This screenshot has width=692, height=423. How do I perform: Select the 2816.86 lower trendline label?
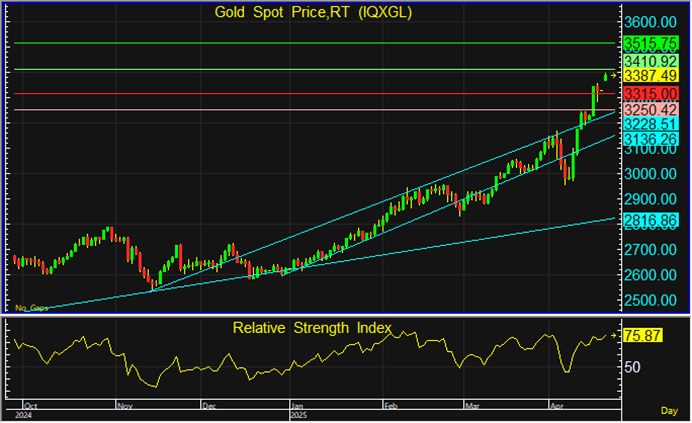pyautogui.click(x=650, y=219)
